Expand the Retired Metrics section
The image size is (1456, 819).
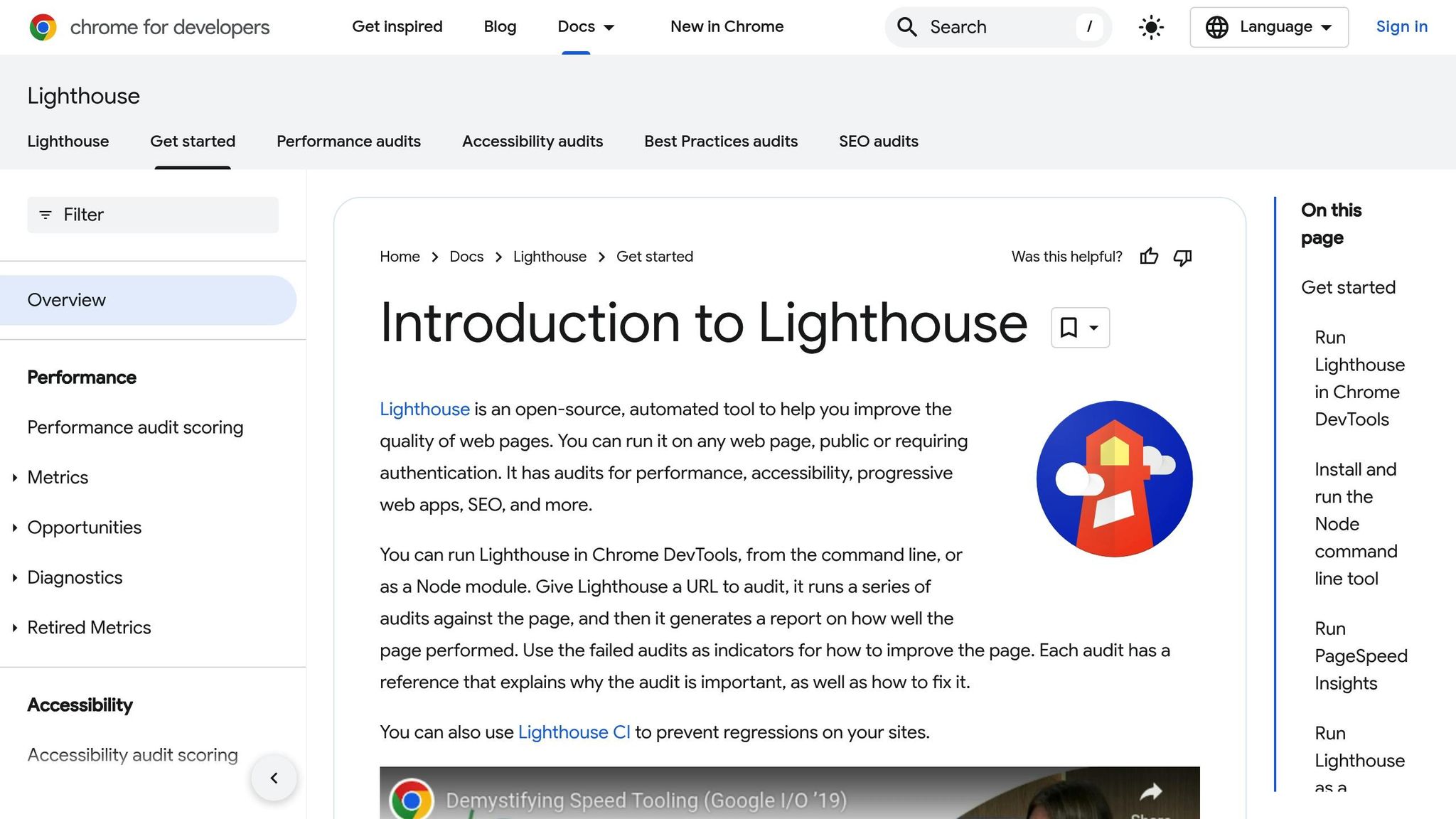coord(14,628)
